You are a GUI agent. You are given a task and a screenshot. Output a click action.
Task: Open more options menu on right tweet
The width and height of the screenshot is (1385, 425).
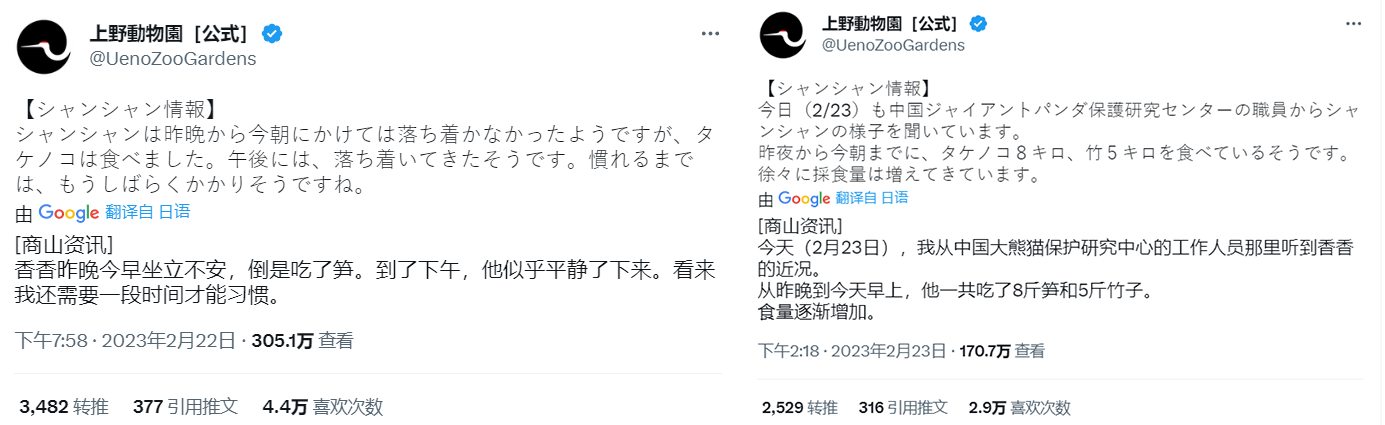(x=1353, y=24)
